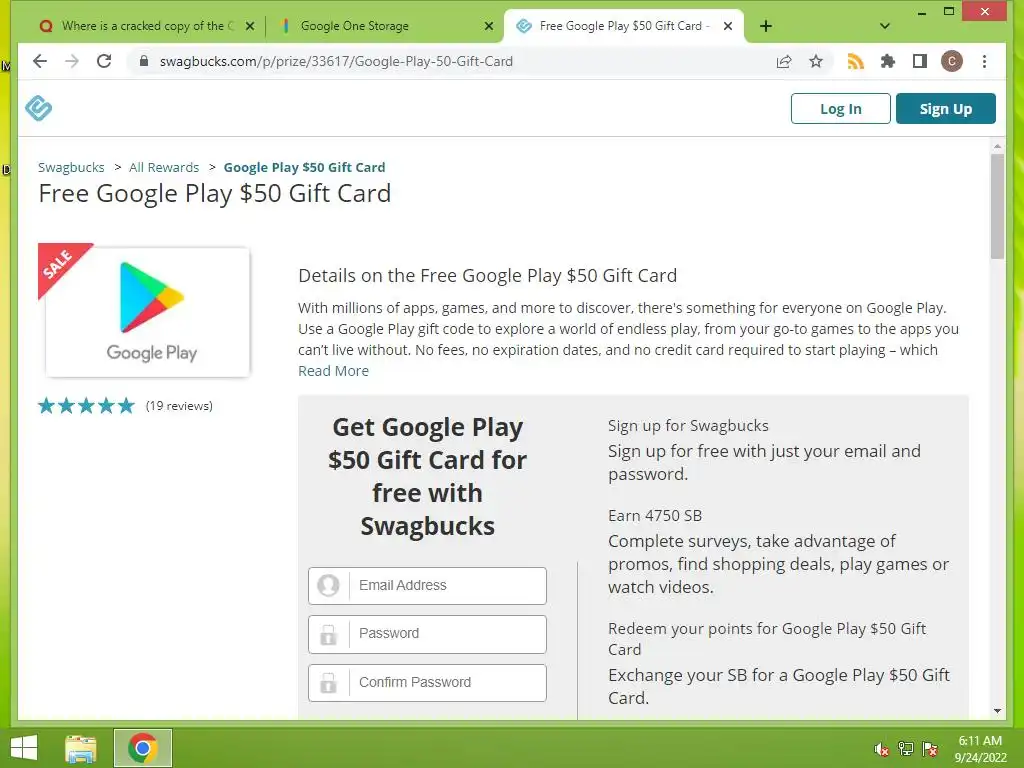The height and width of the screenshot is (768, 1024).
Task: Open the Windows Start button
Action: (24, 748)
